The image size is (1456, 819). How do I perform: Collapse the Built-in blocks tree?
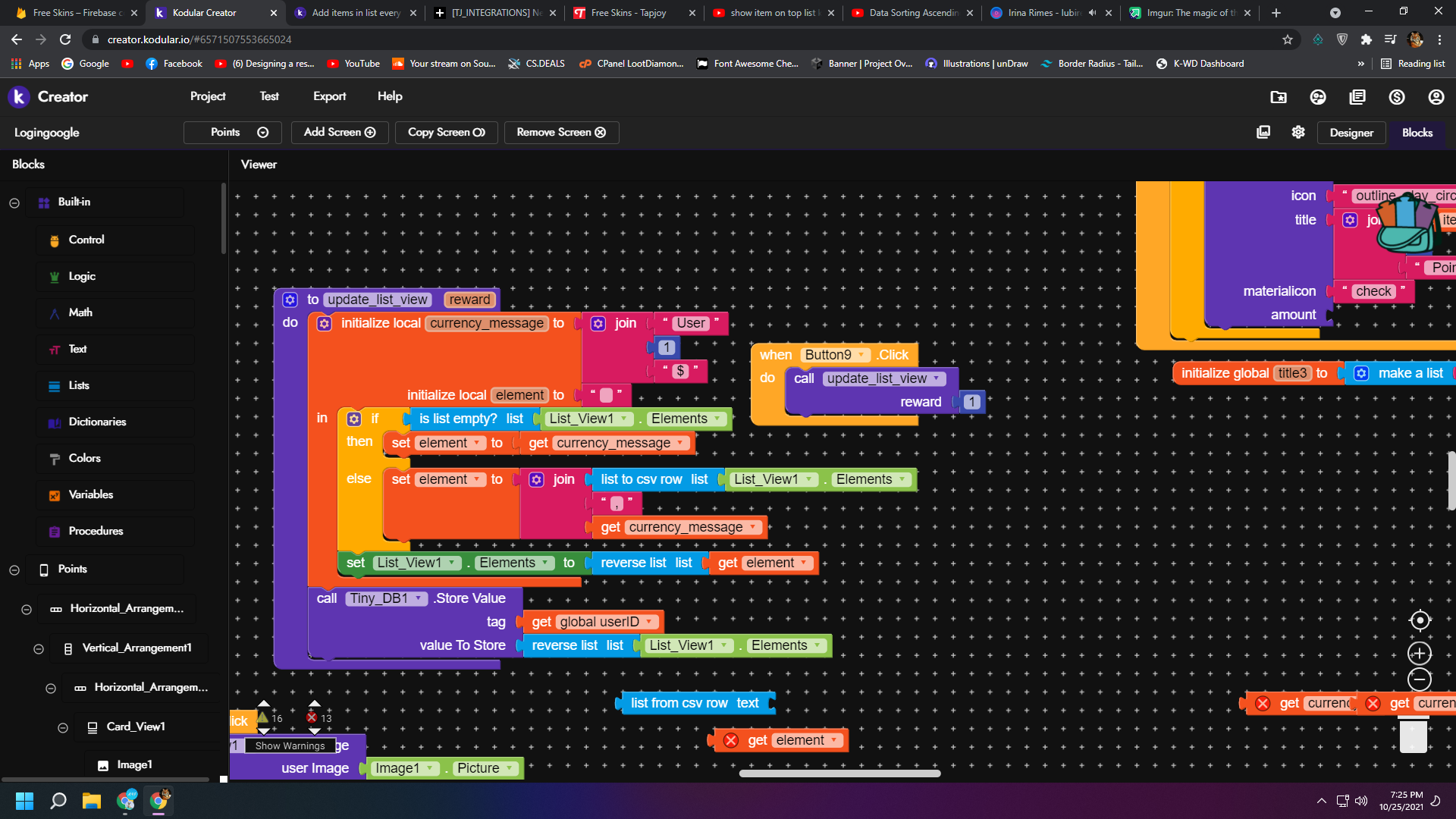tap(14, 202)
